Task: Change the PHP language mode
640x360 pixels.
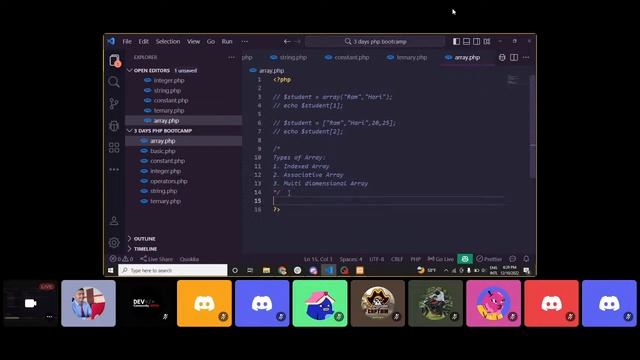Action: [416, 259]
